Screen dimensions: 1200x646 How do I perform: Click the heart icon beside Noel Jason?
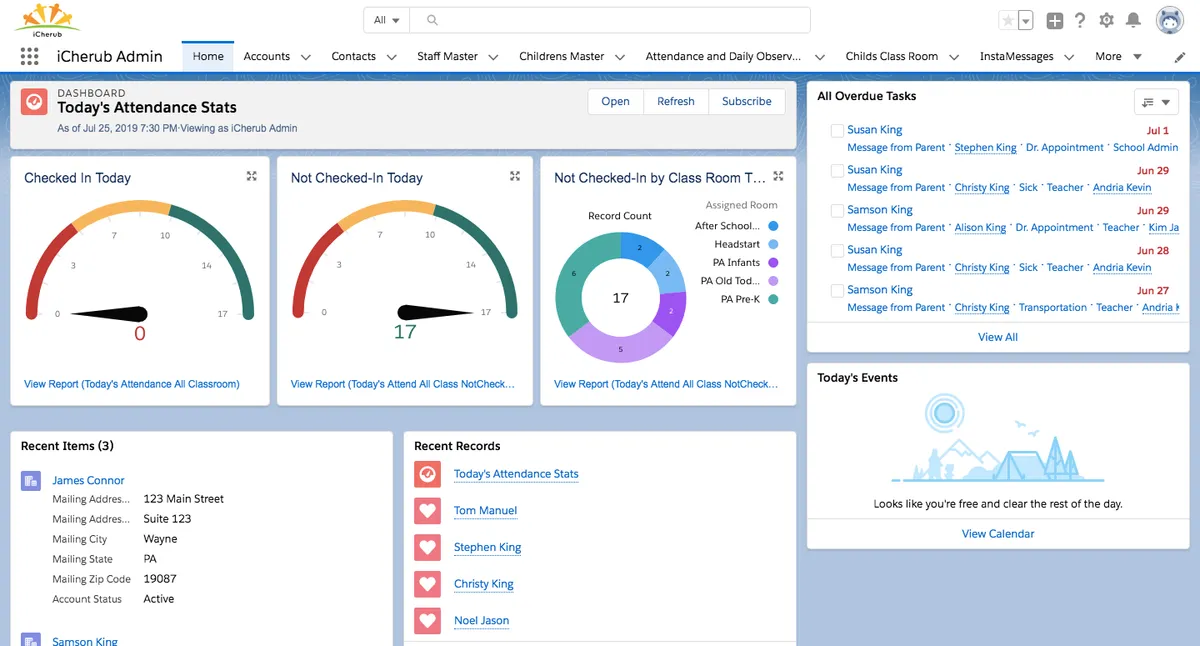coord(428,621)
